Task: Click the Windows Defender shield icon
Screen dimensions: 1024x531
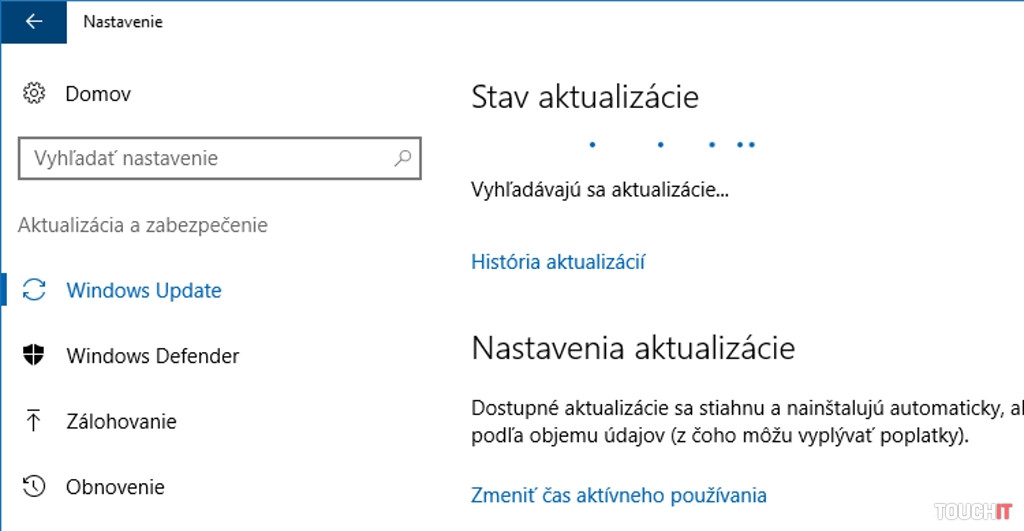Action: [34, 356]
